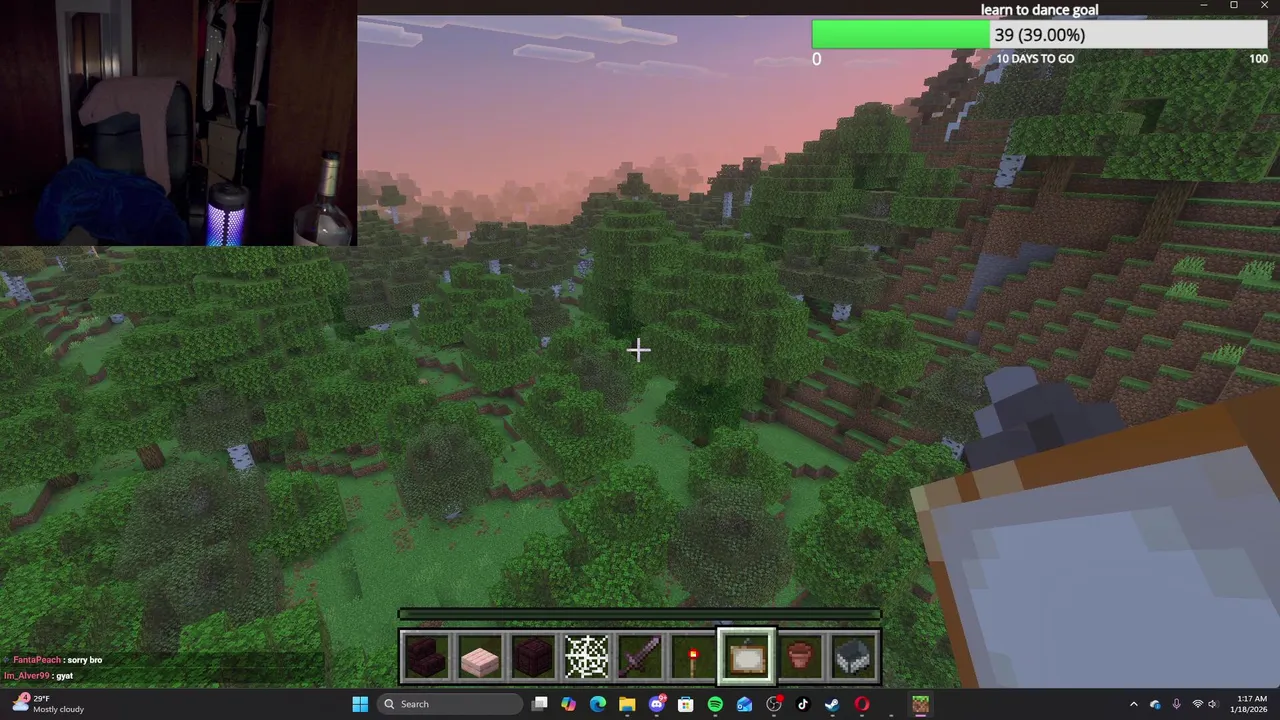Minimize the Minecraft window

(1204, 6)
